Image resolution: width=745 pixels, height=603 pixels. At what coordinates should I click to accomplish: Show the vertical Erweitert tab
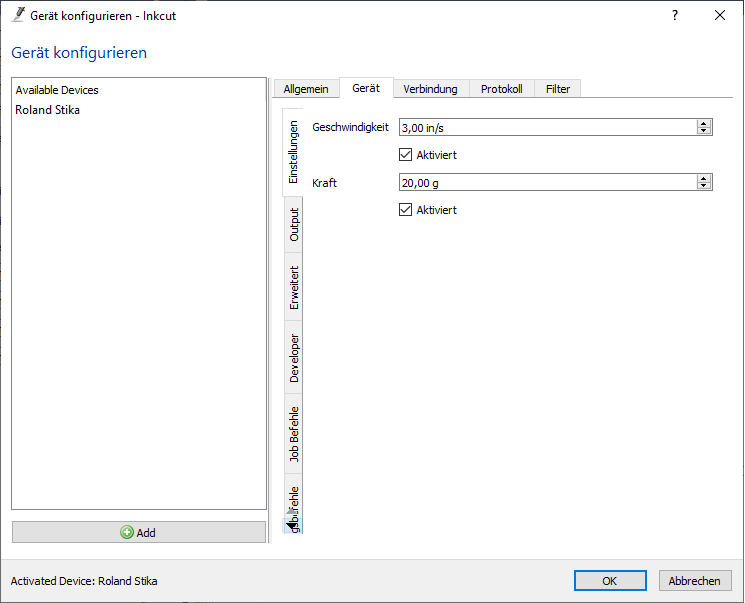pos(294,288)
